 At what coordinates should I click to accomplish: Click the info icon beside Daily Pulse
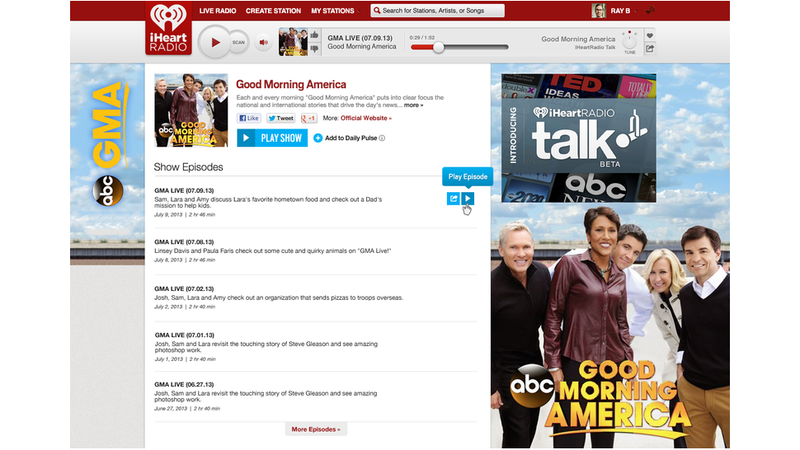click(382, 138)
